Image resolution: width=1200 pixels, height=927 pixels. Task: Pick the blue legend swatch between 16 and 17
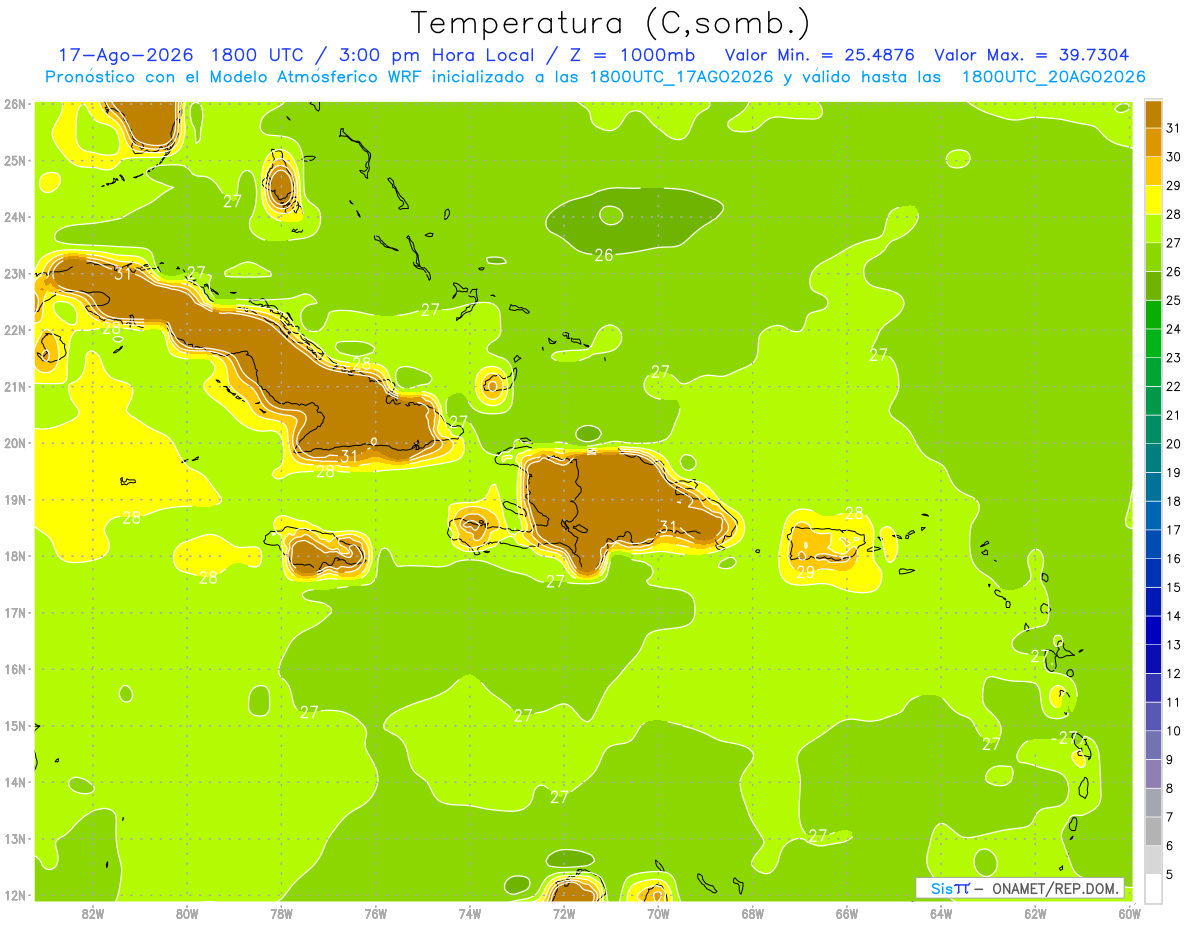coord(1153,544)
